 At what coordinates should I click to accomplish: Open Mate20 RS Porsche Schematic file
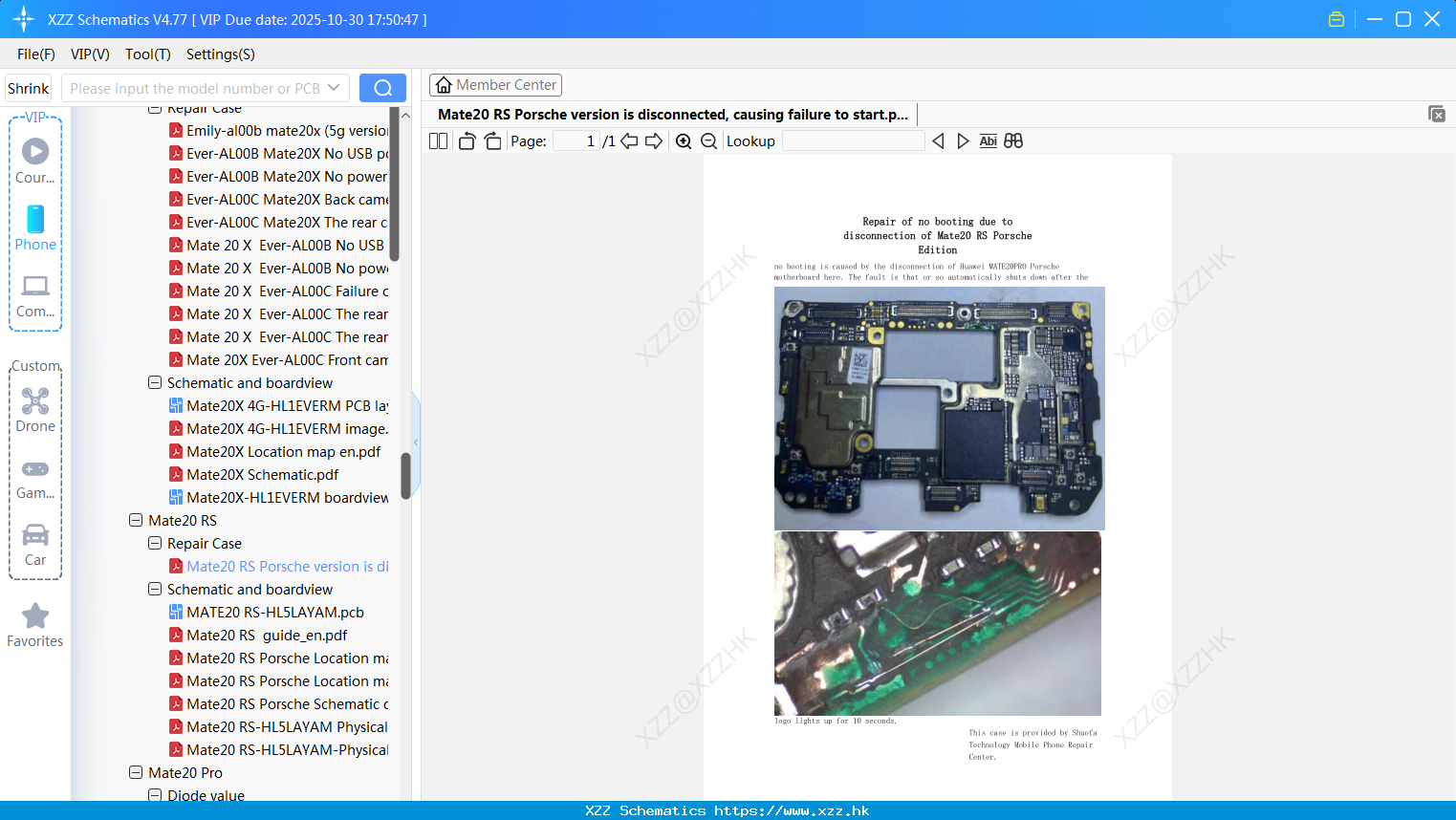tap(278, 704)
